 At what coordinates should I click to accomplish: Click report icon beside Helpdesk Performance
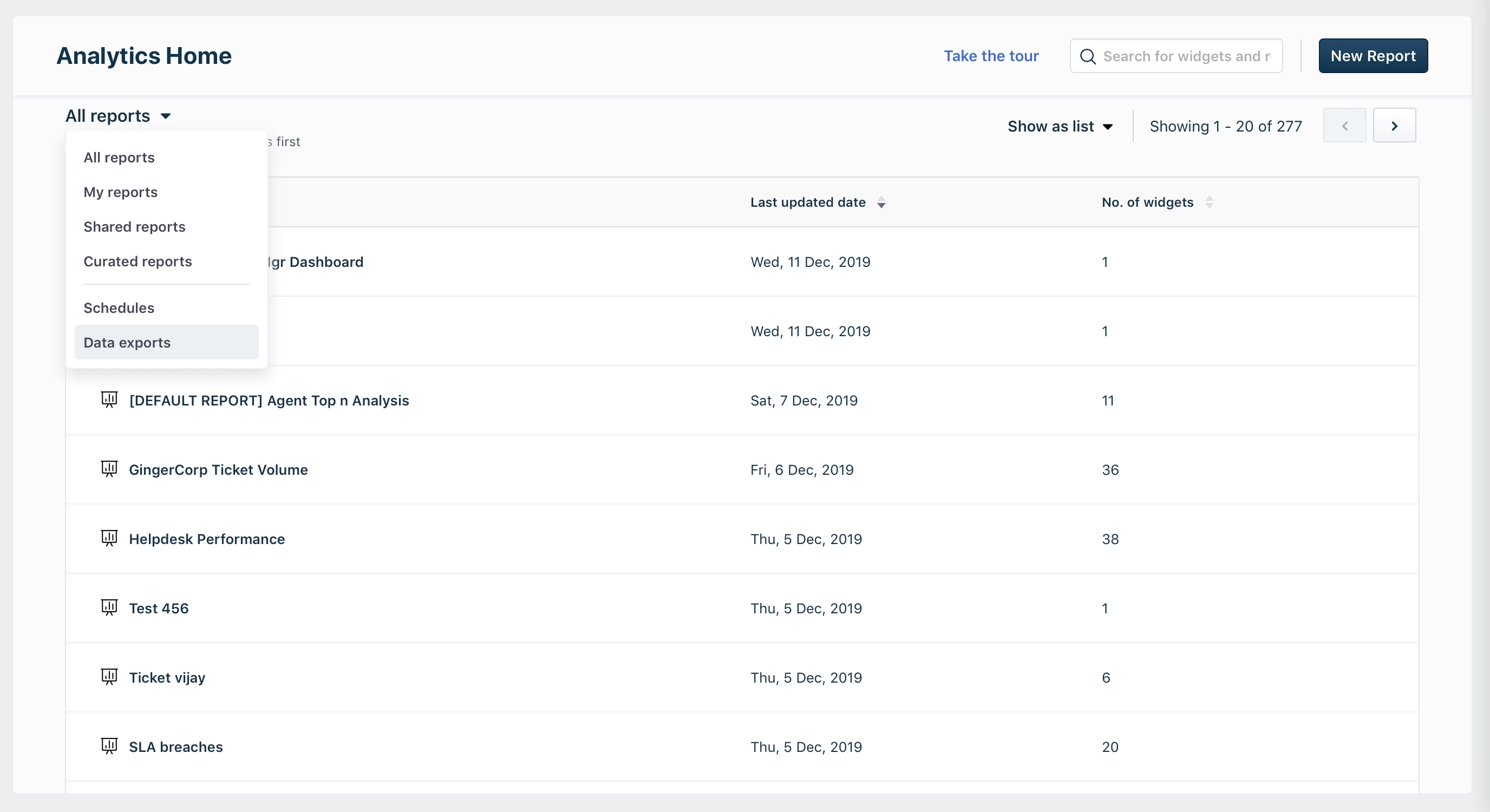click(x=109, y=538)
